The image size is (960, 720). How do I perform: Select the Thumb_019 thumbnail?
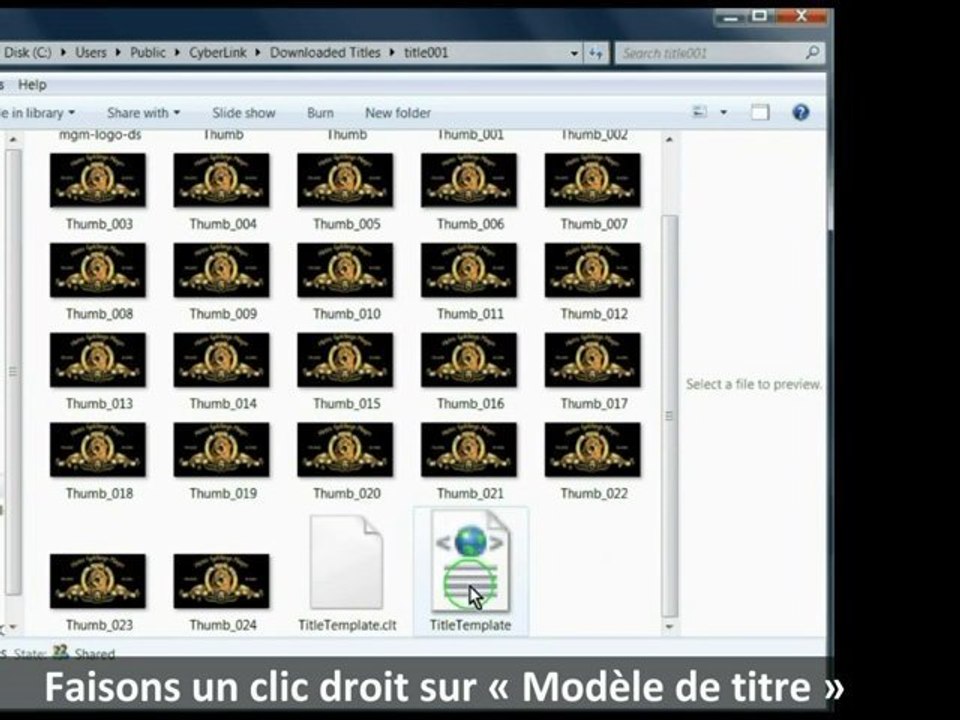tap(222, 449)
